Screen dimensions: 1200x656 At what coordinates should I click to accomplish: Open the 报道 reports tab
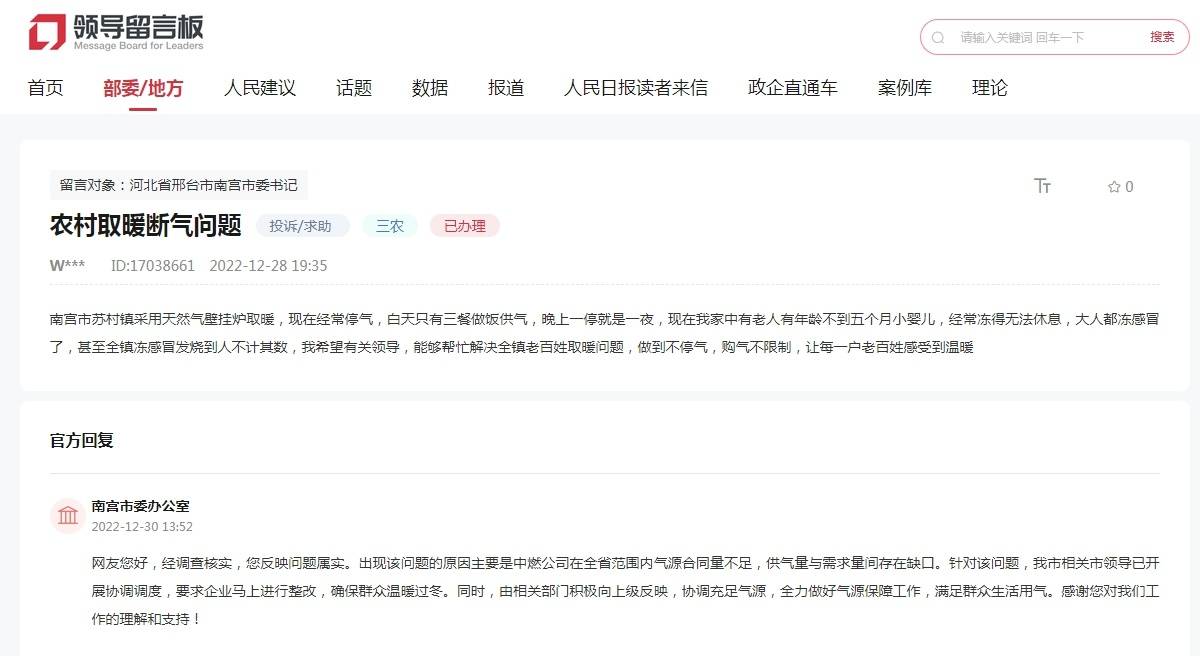pyautogui.click(x=506, y=88)
